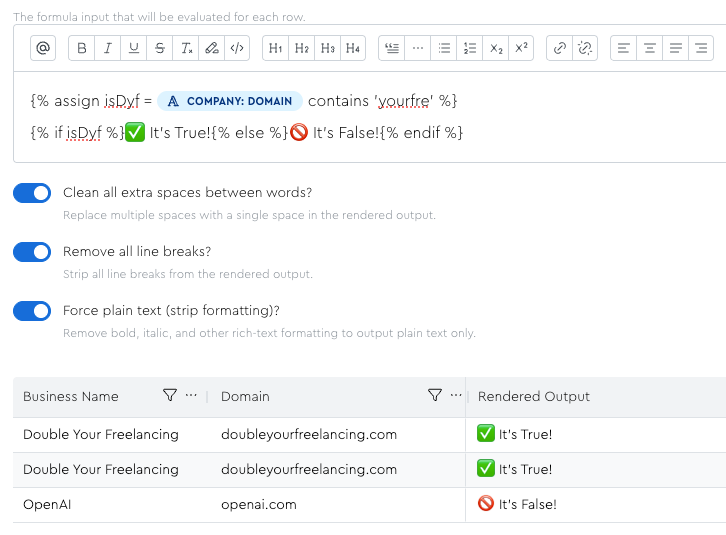726x535 pixels.
Task: Click the @ mention insert button
Action: [42, 48]
